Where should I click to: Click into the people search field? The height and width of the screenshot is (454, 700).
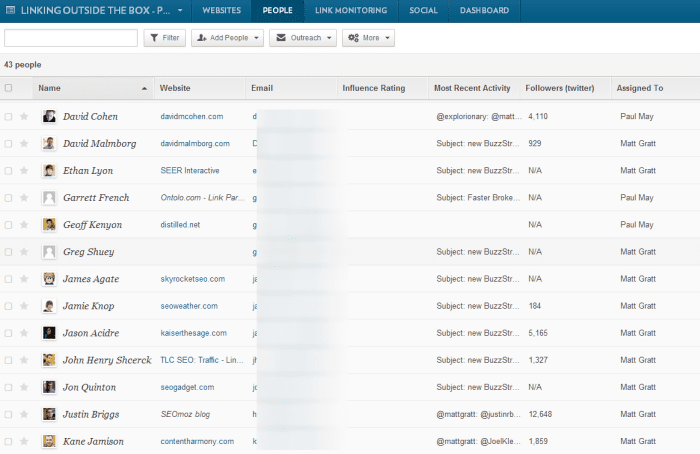pos(71,38)
